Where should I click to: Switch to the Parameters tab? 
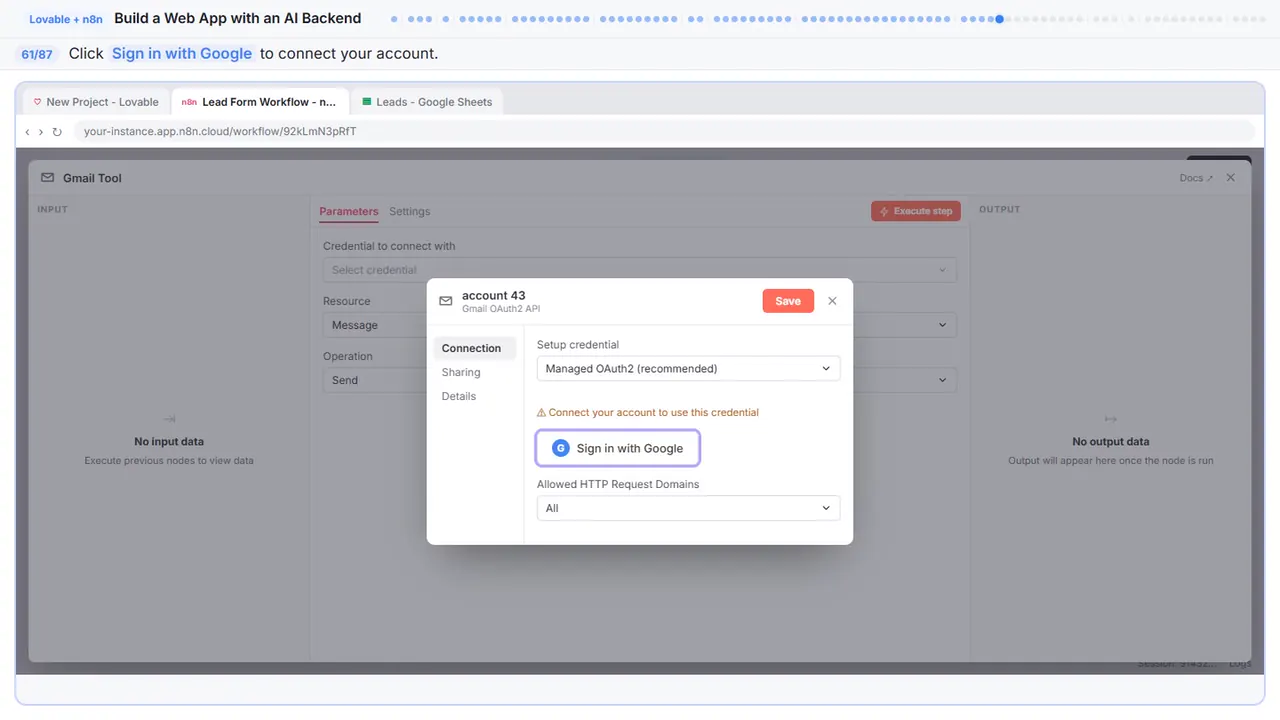[349, 211]
